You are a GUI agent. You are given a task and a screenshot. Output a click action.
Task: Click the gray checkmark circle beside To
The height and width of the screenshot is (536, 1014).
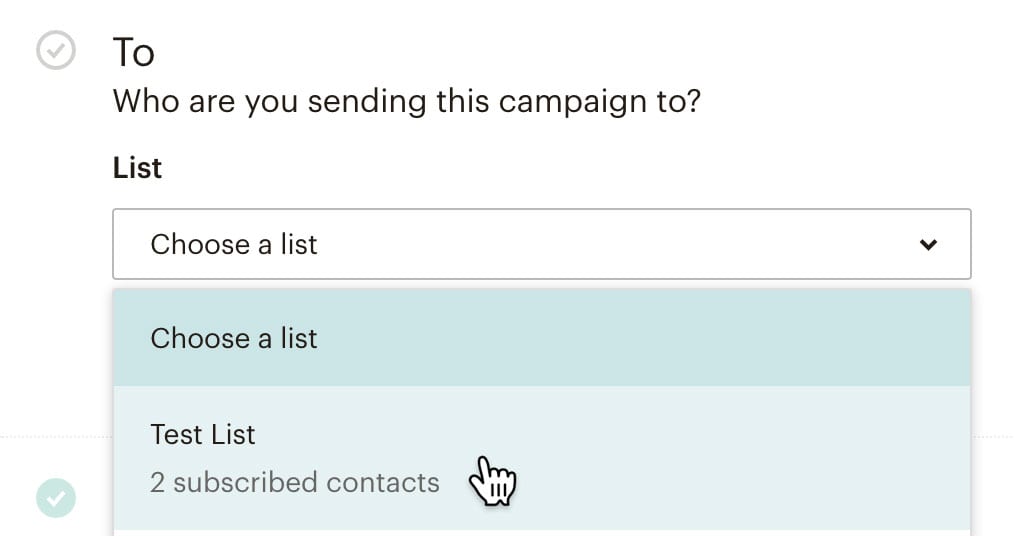pyautogui.click(x=56, y=51)
